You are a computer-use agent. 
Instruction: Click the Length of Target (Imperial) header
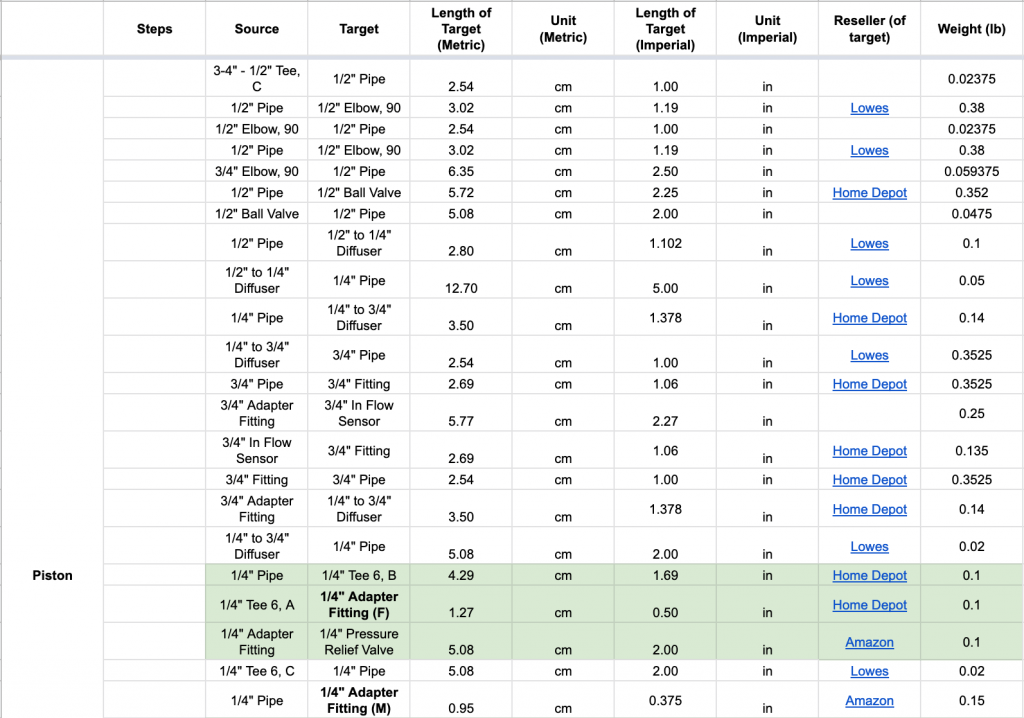pyautogui.click(x=665, y=29)
